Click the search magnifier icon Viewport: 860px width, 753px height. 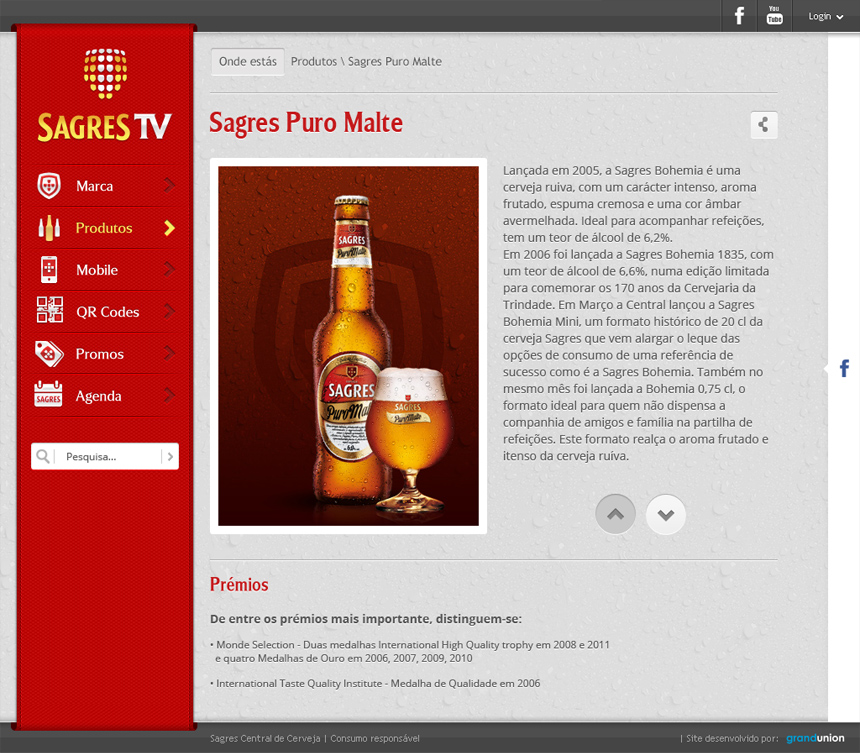click(43, 456)
